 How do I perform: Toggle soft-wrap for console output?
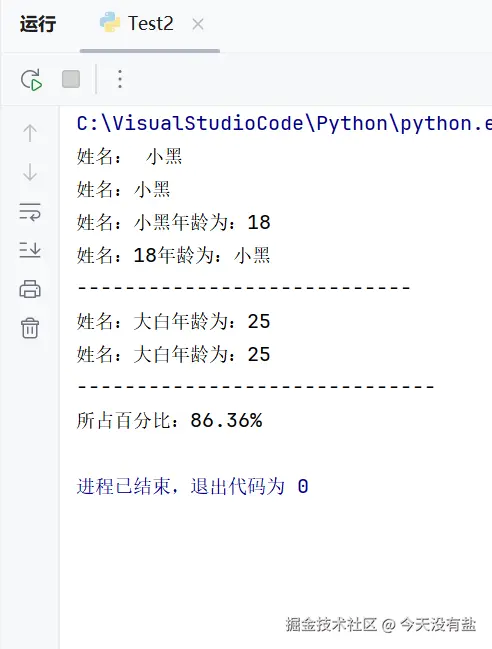30,212
